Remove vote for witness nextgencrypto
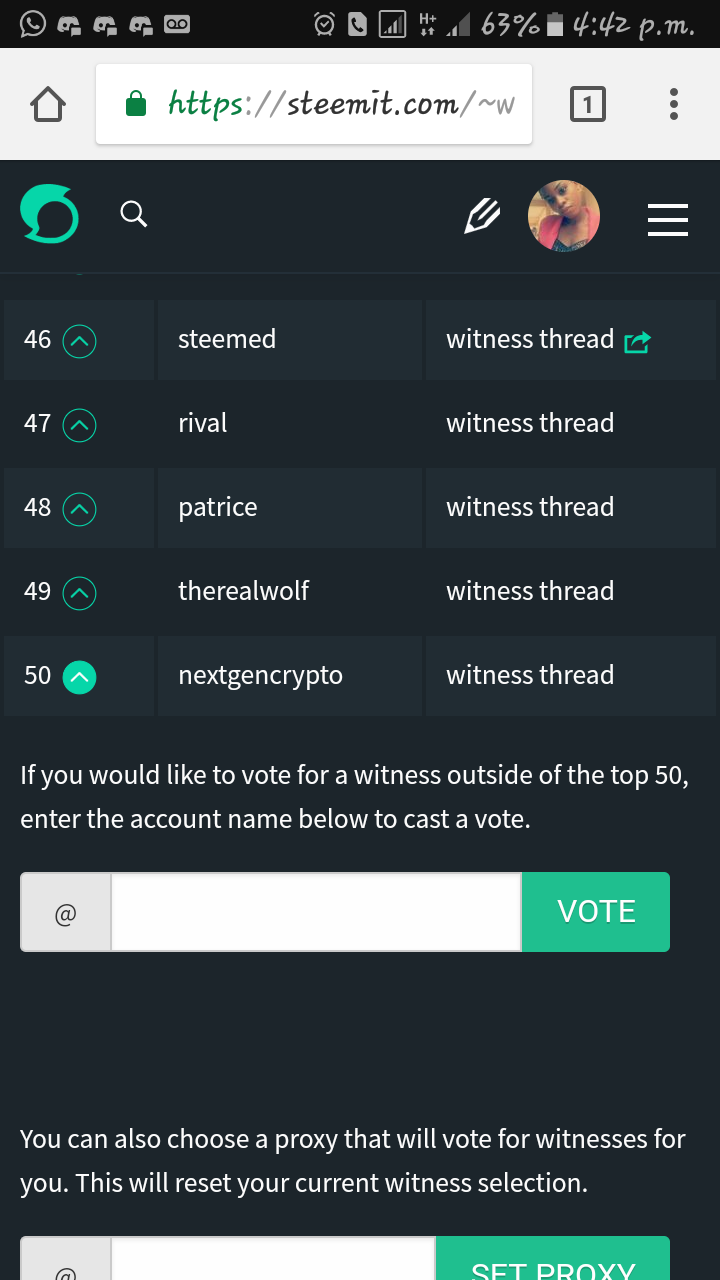The image size is (720, 1280). 80,678
